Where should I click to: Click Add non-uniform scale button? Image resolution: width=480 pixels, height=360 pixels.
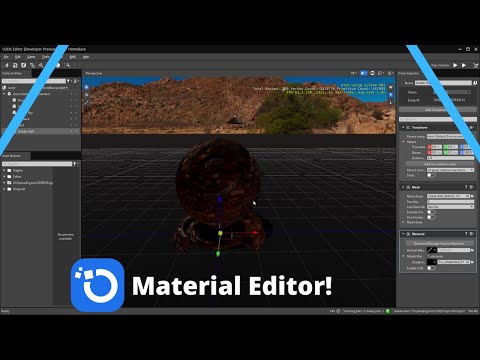coord(440,164)
